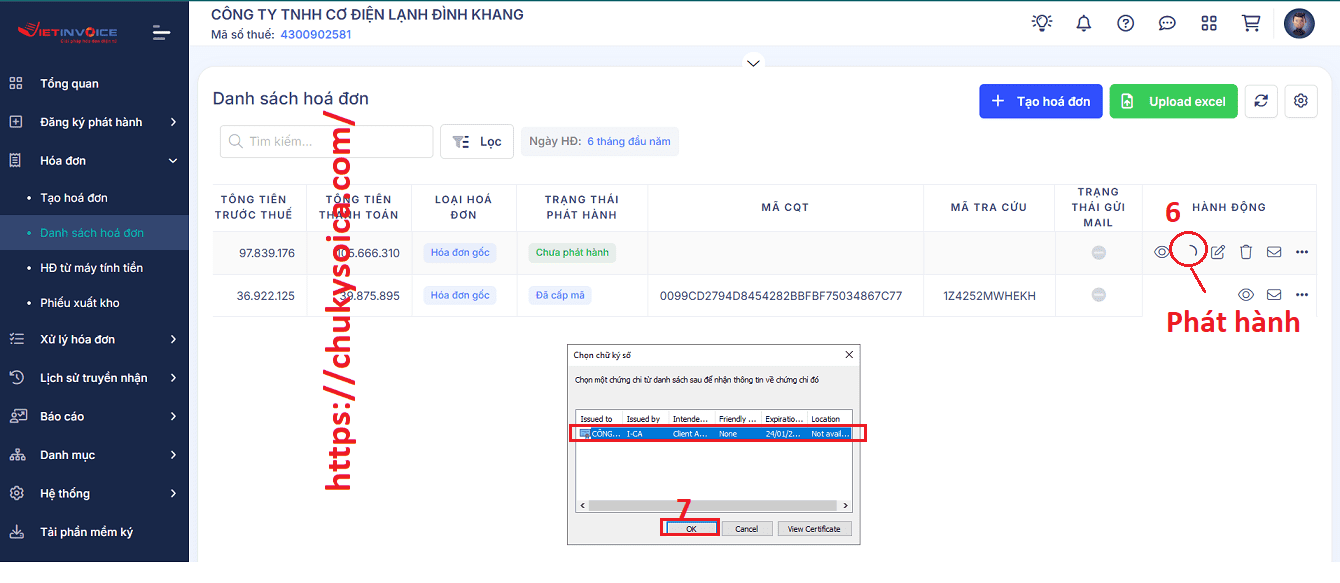
Task: Open Tạo hoá đơn in the sidebar
Action: (74, 198)
